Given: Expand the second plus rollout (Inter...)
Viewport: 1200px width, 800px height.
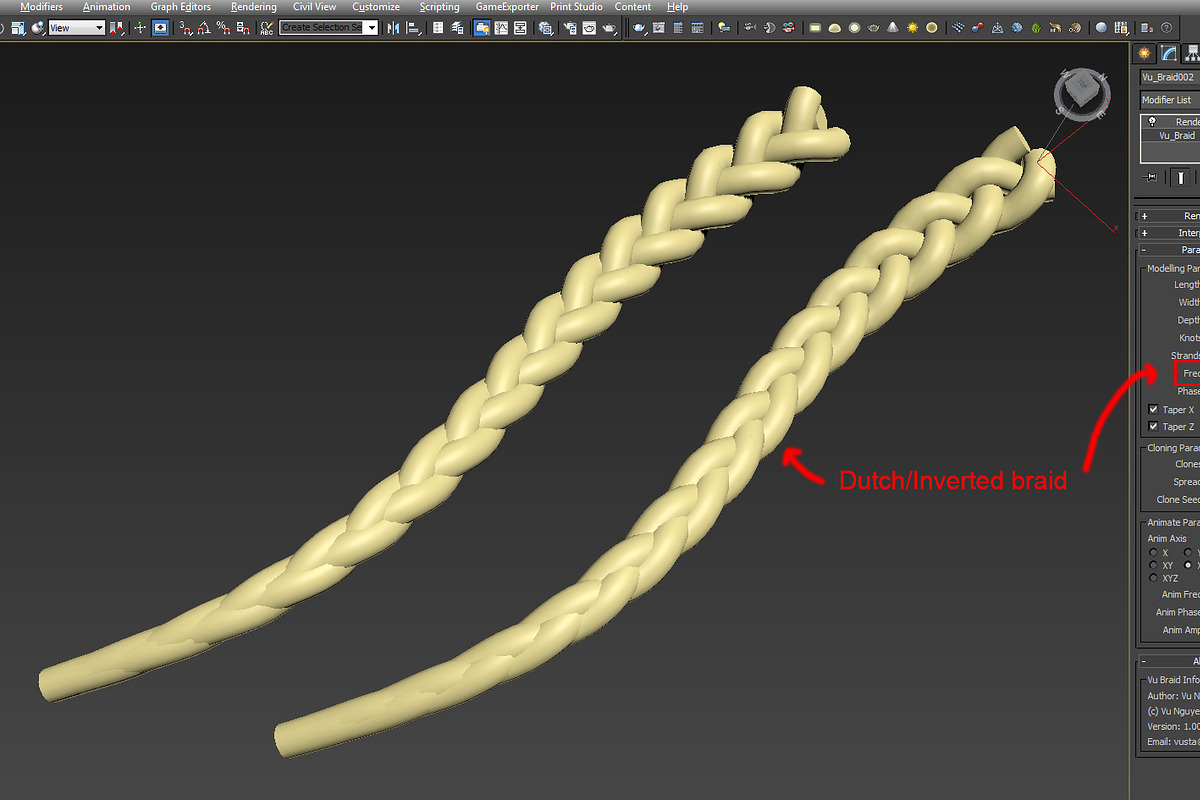Looking at the screenshot, I should (1144, 233).
